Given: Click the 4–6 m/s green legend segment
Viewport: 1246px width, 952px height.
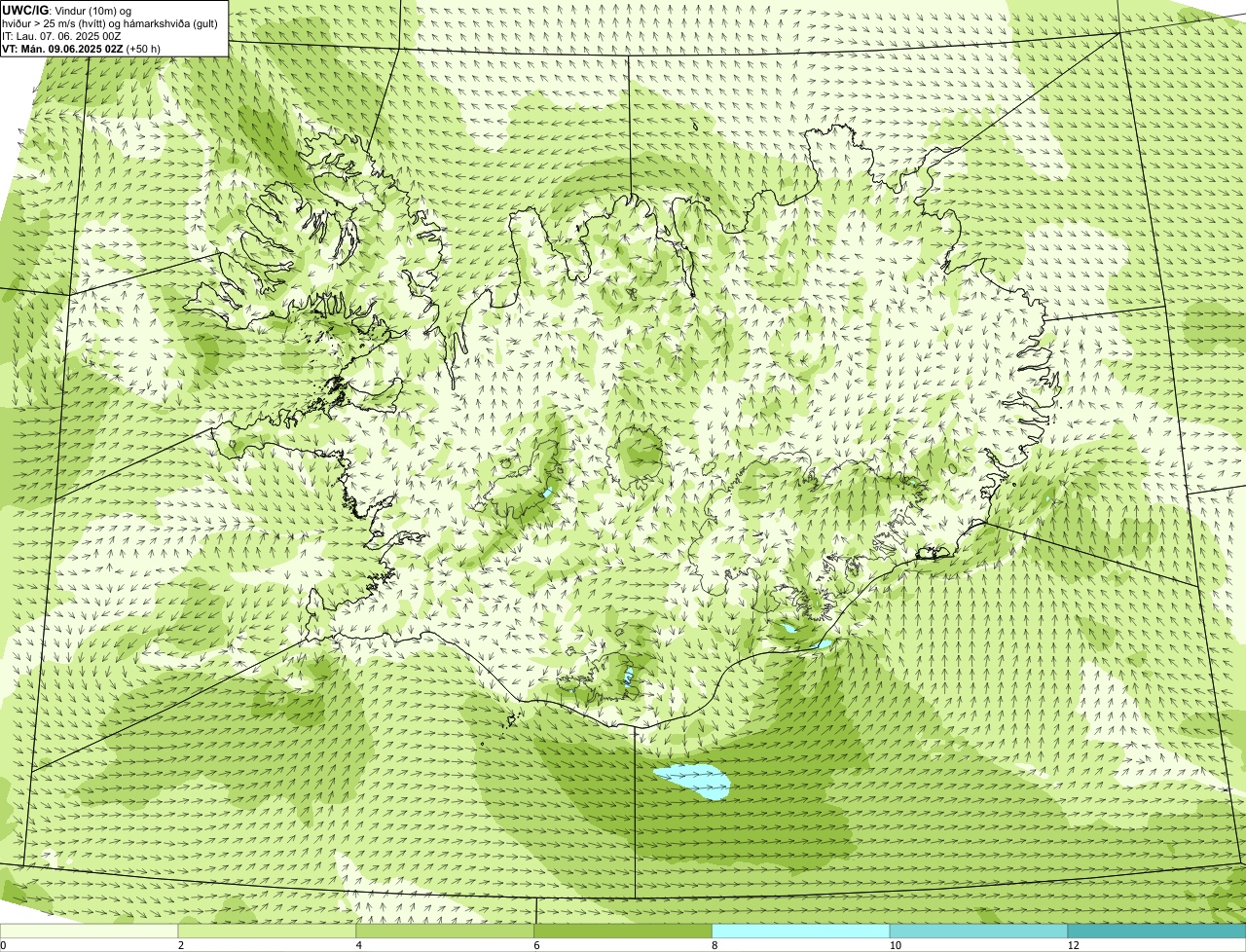Looking at the screenshot, I should pos(445,931).
